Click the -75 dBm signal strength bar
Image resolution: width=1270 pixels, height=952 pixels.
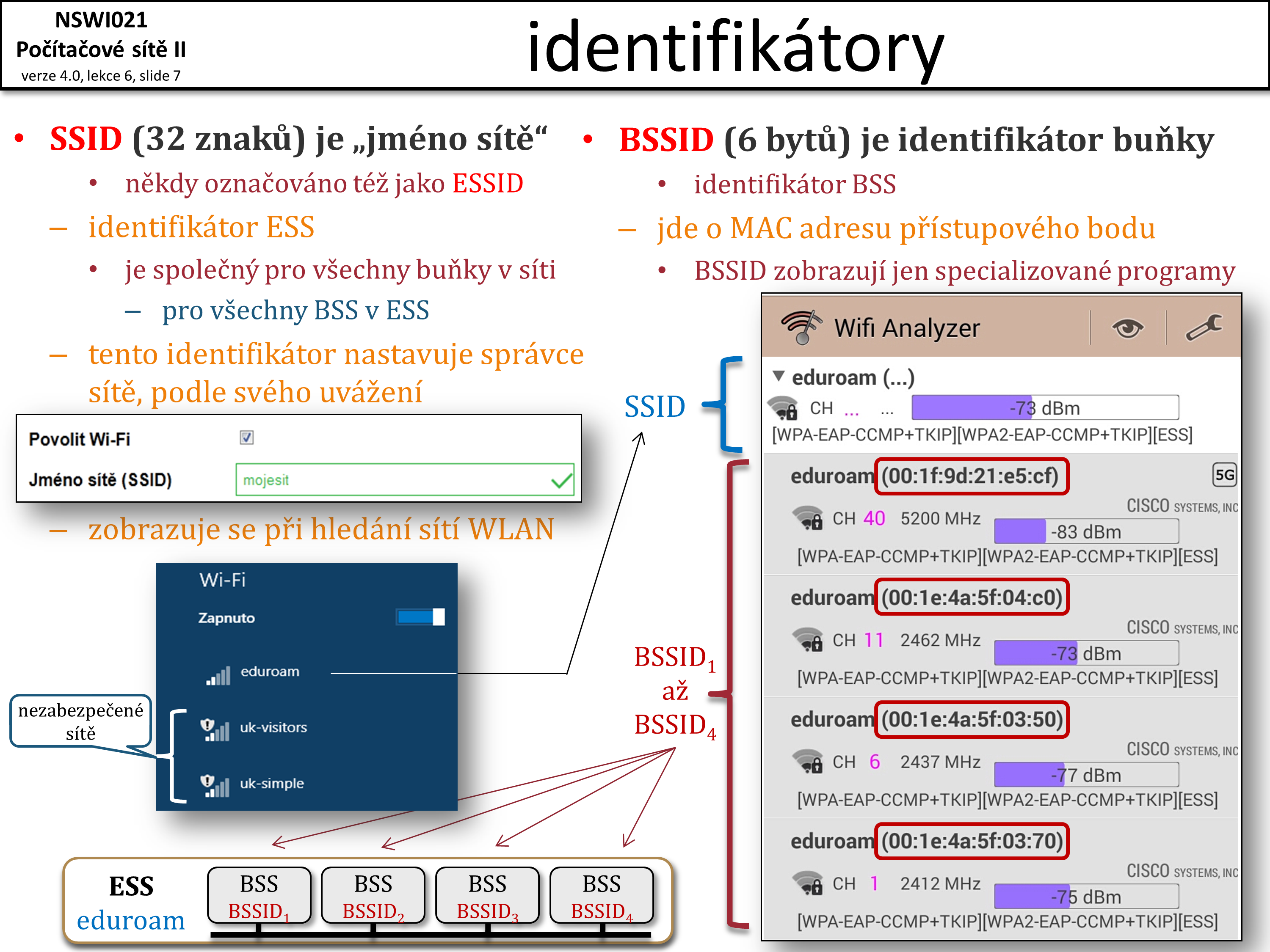coord(1086,896)
